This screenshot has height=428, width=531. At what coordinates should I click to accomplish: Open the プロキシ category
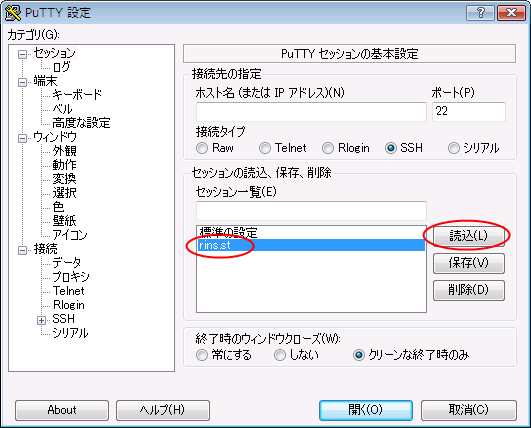click(71, 277)
